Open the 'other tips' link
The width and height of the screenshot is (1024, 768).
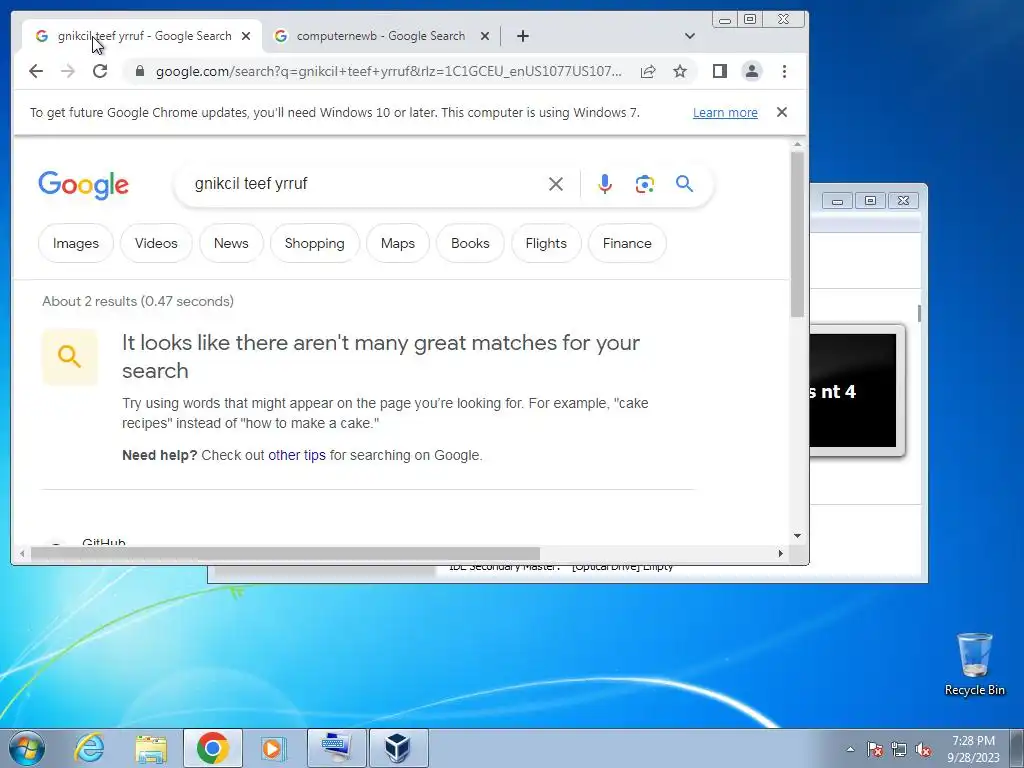tap(296, 455)
